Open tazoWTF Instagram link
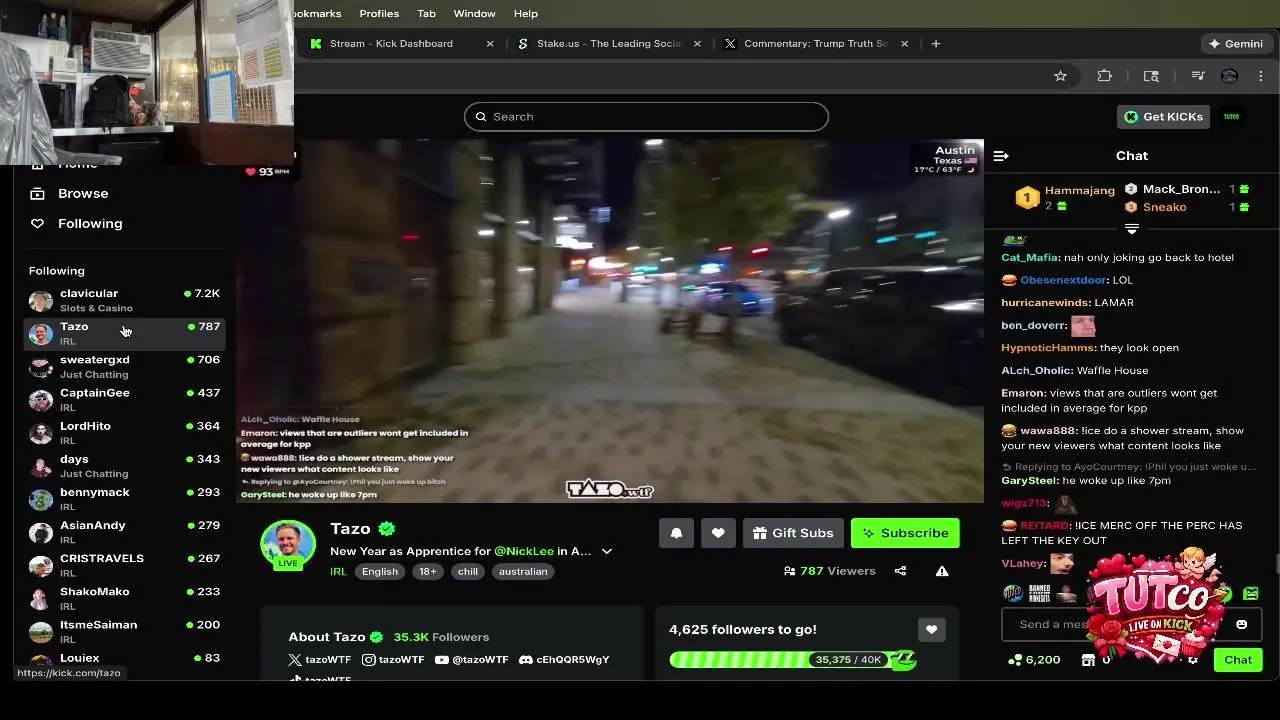Image resolution: width=1280 pixels, height=720 pixels. [x=393, y=660]
